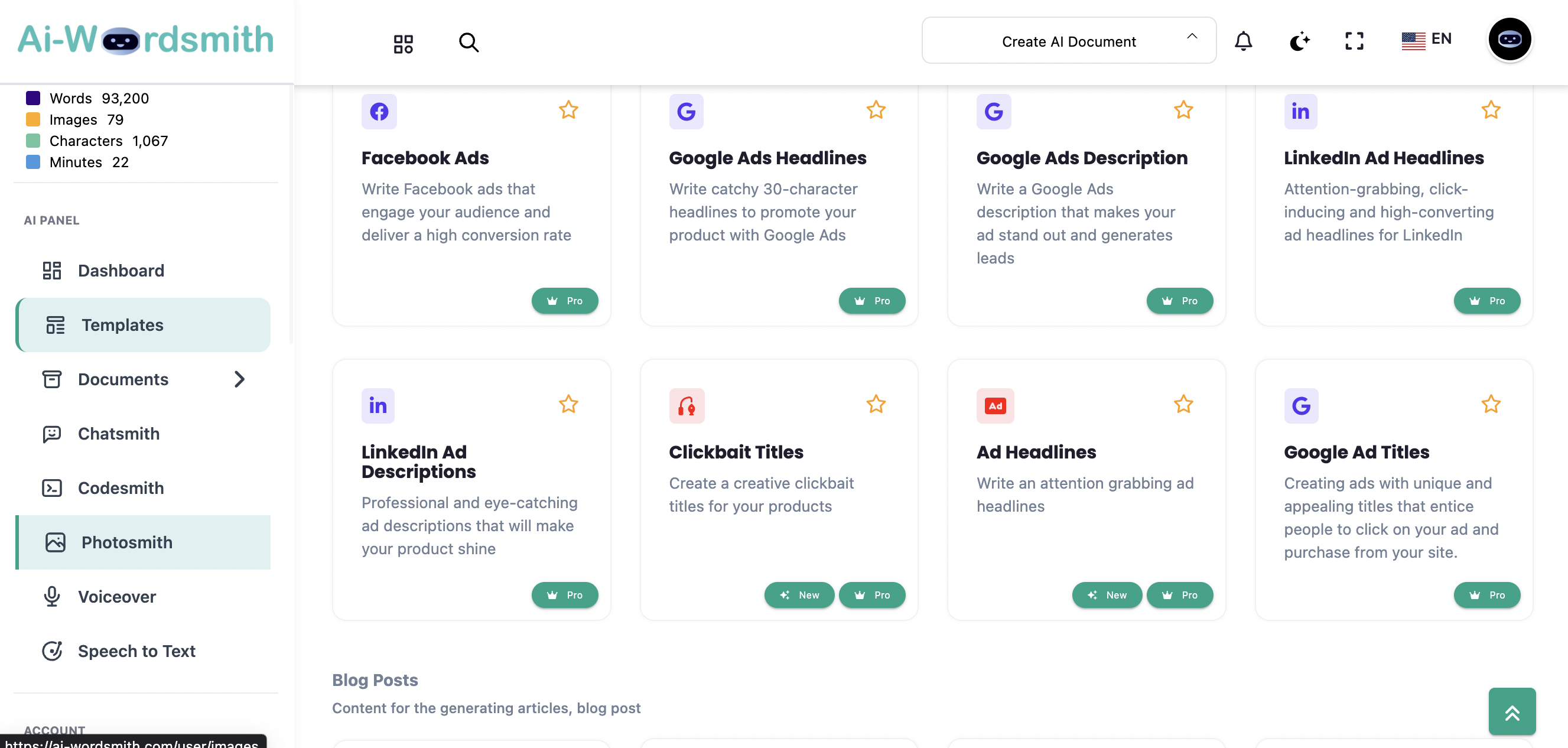Select Templates in the sidebar
This screenshot has width=1568, height=748.
[142, 325]
